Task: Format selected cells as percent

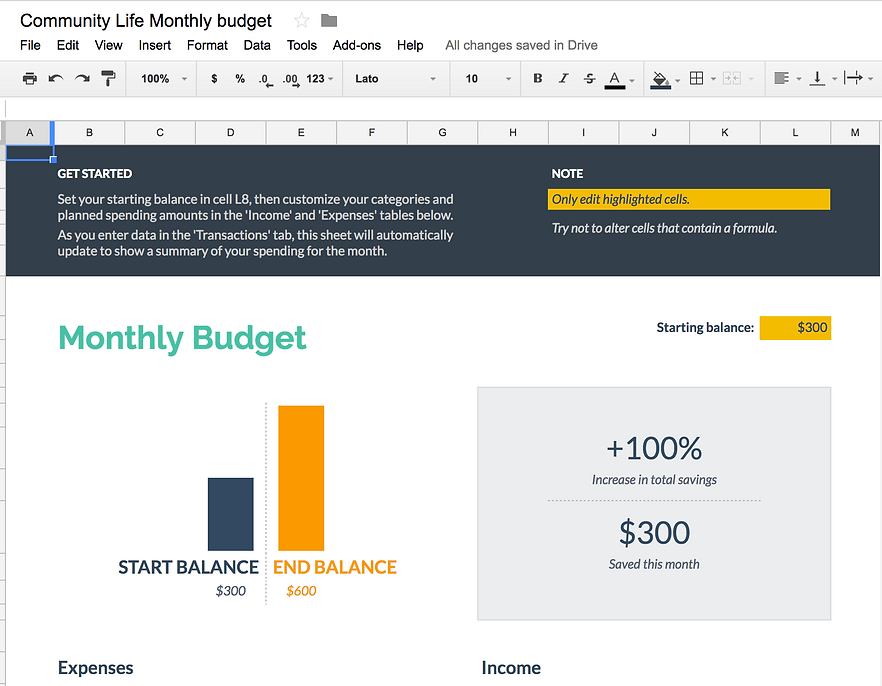Action: click(240, 79)
